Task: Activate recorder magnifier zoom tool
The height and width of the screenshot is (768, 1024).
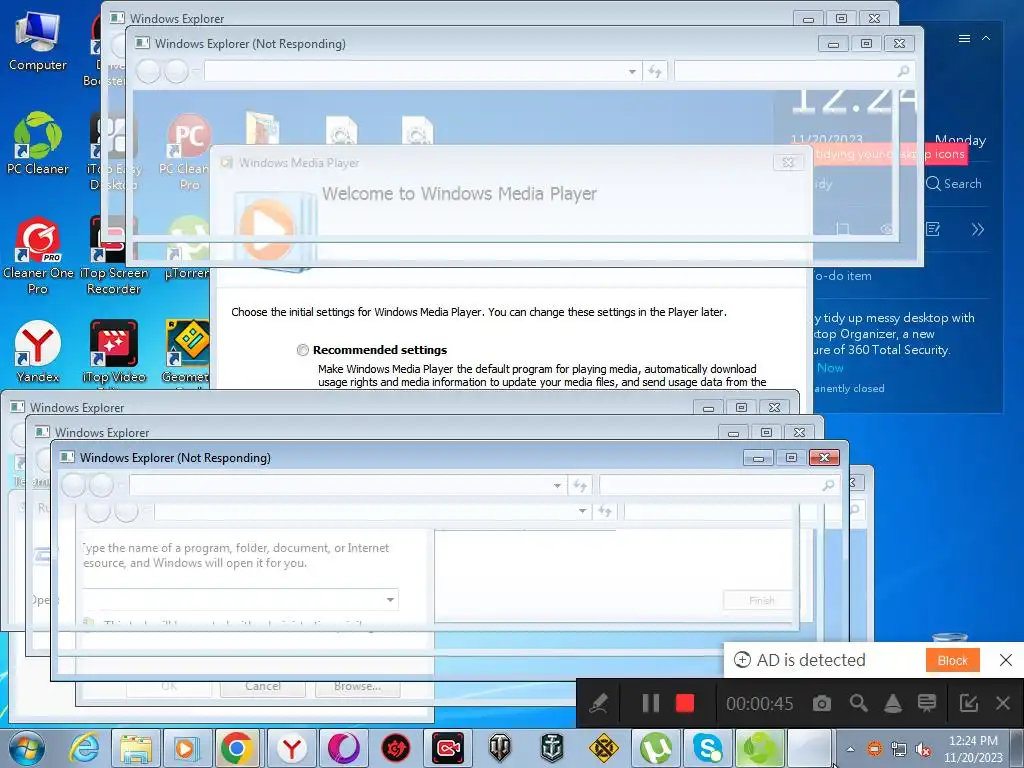Action: click(x=858, y=703)
